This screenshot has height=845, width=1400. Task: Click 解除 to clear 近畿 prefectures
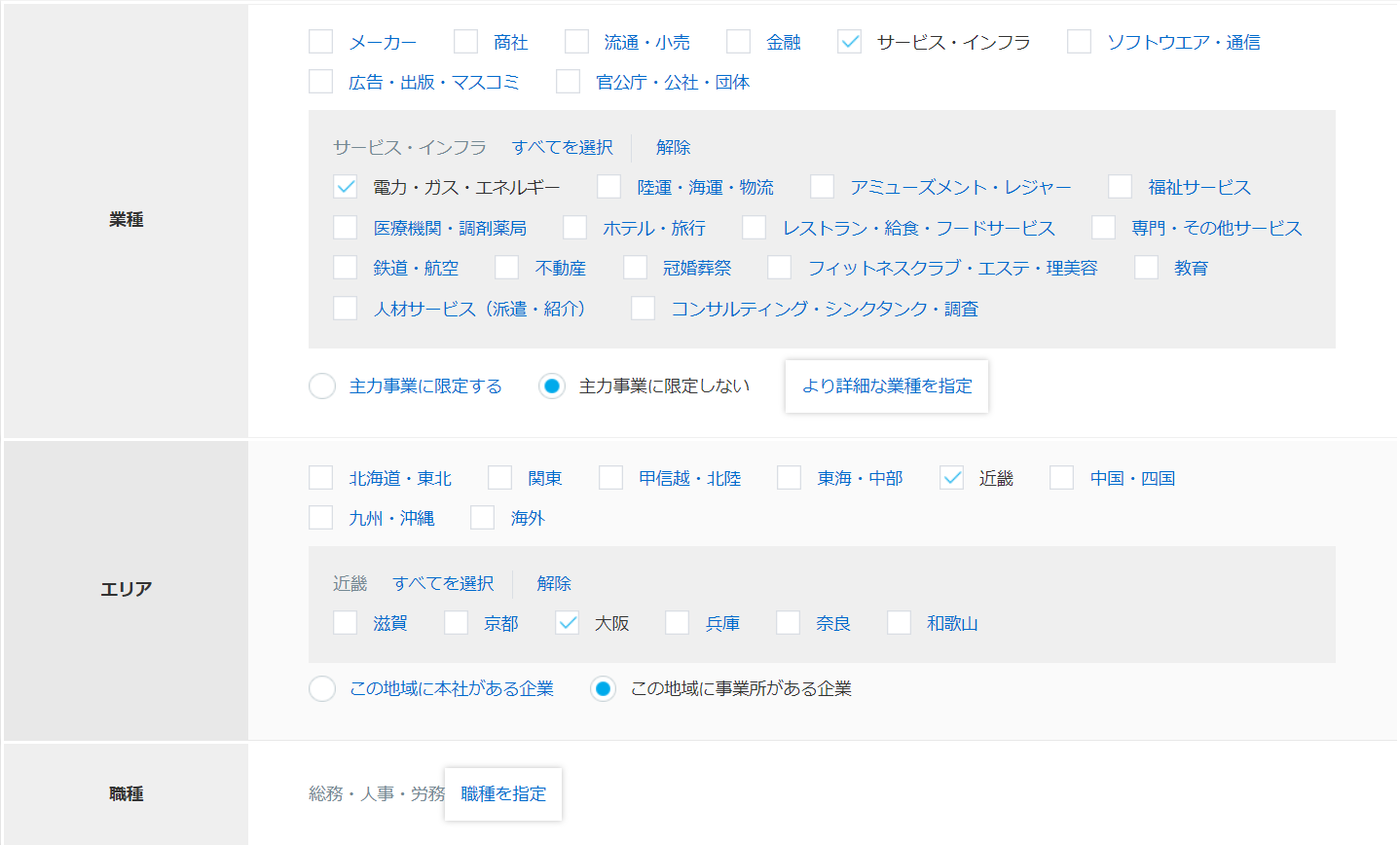pos(553,582)
